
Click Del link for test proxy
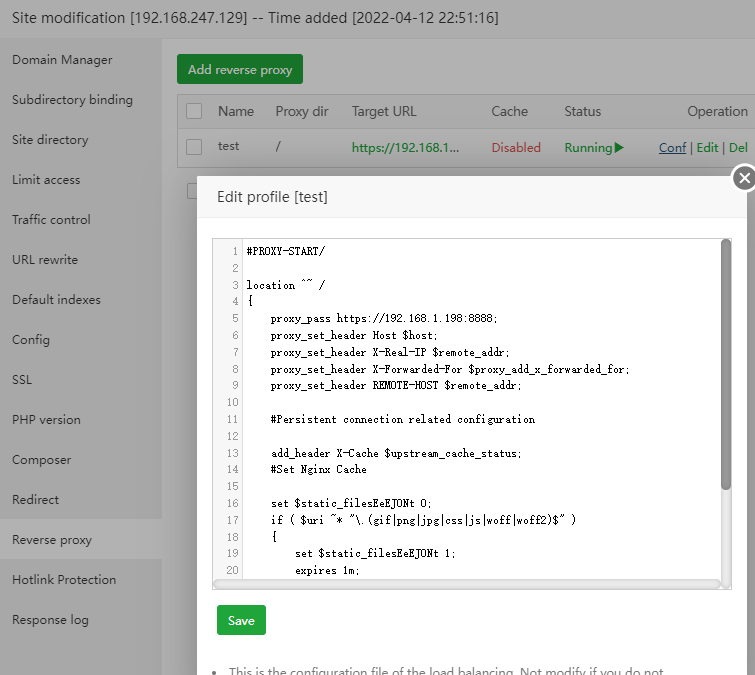click(738, 148)
